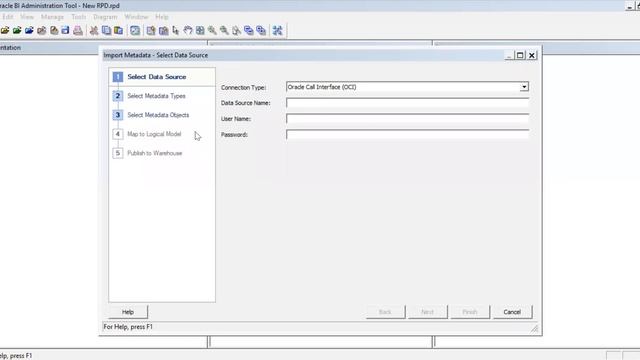640x360 pixels.
Task: Click the Password input field
Action: click(x=407, y=134)
